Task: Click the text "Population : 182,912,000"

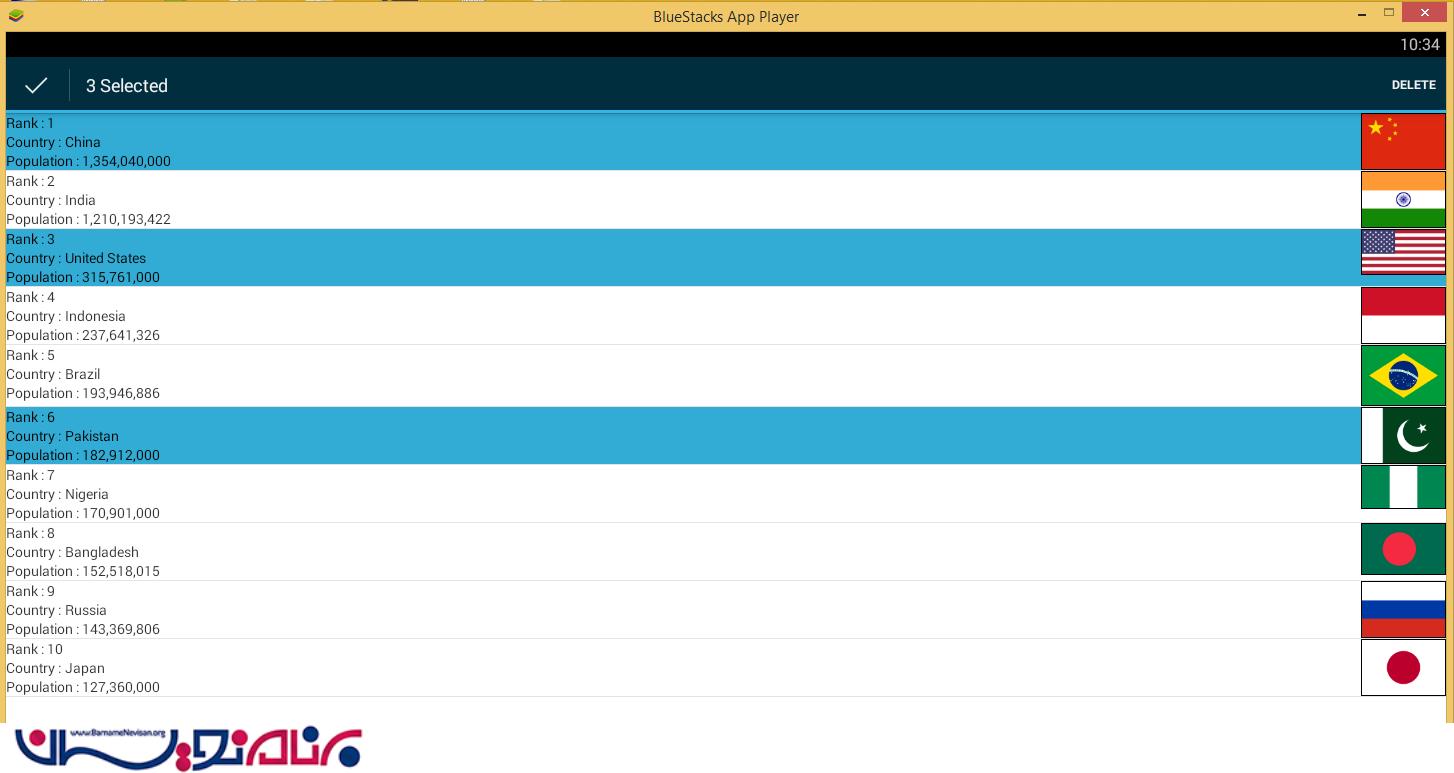Action: (83, 455)
